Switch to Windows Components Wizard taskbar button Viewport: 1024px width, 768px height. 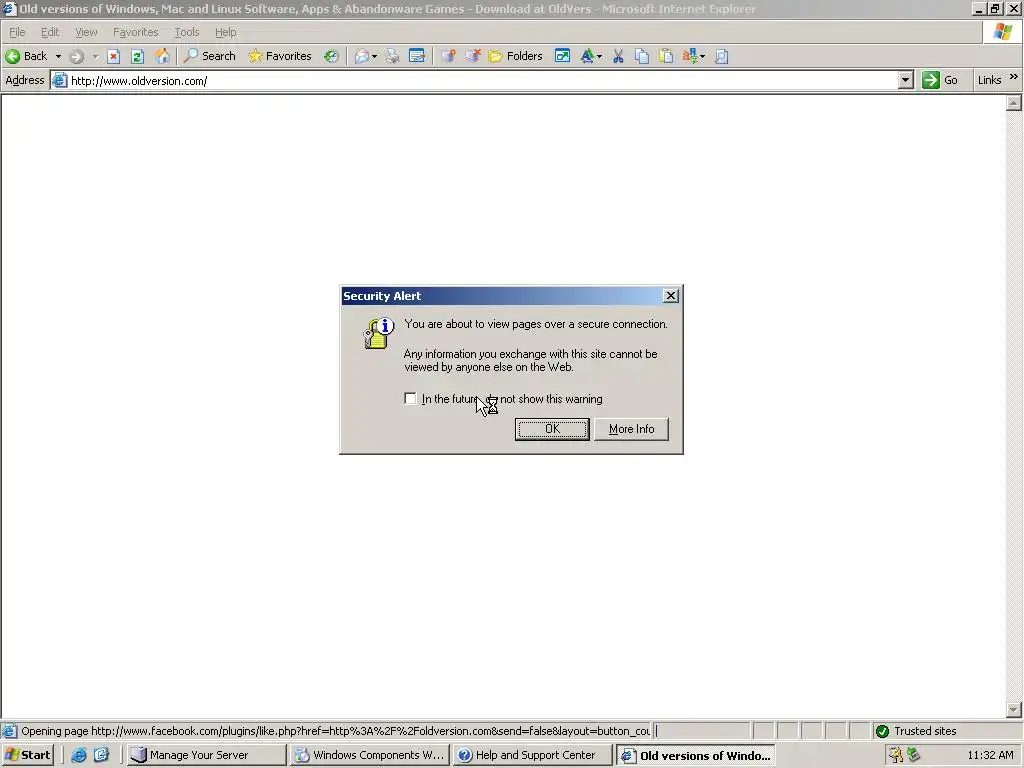point(370,755)
